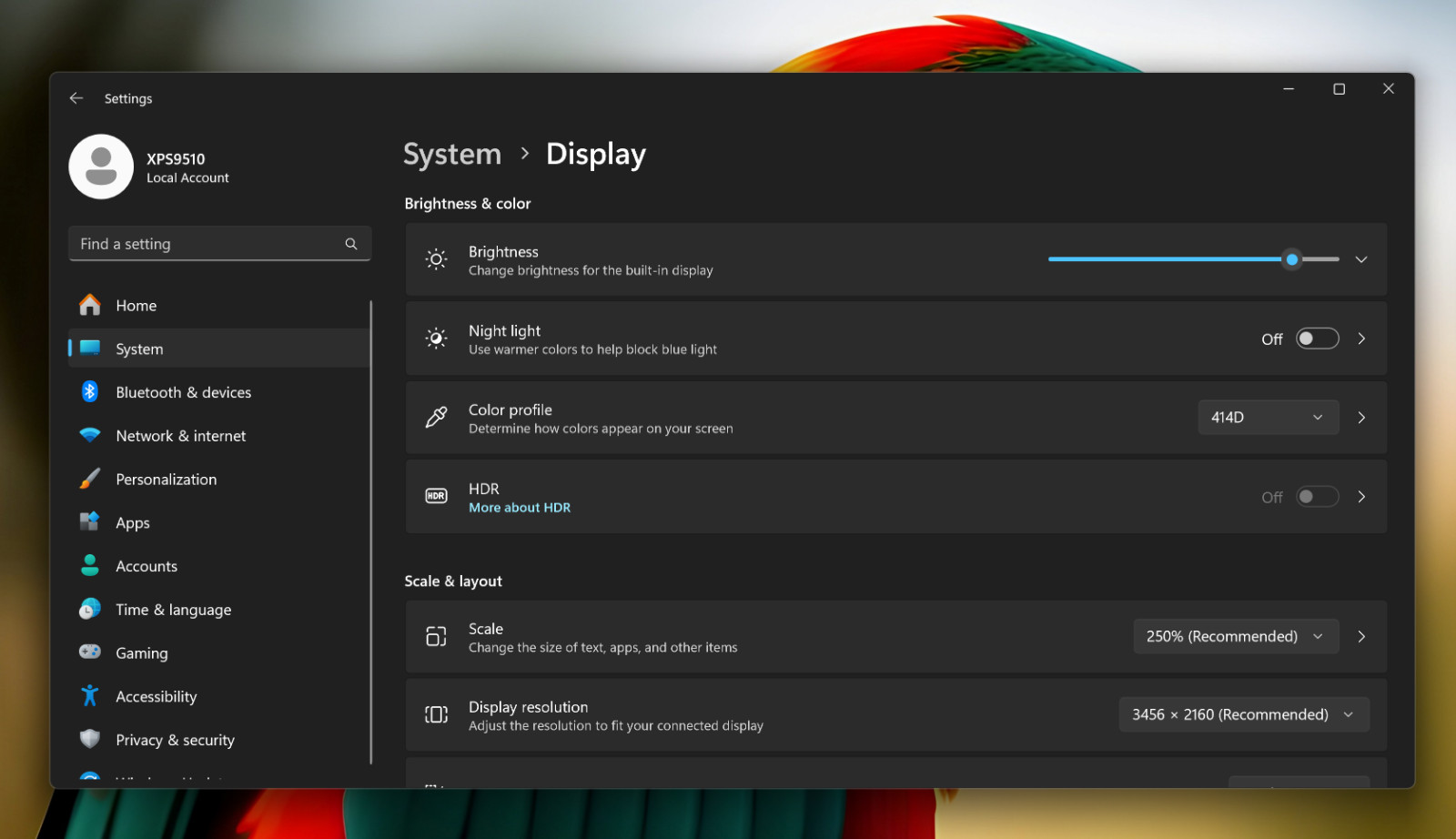Toggle the HDR switch

pos(1318,497)
